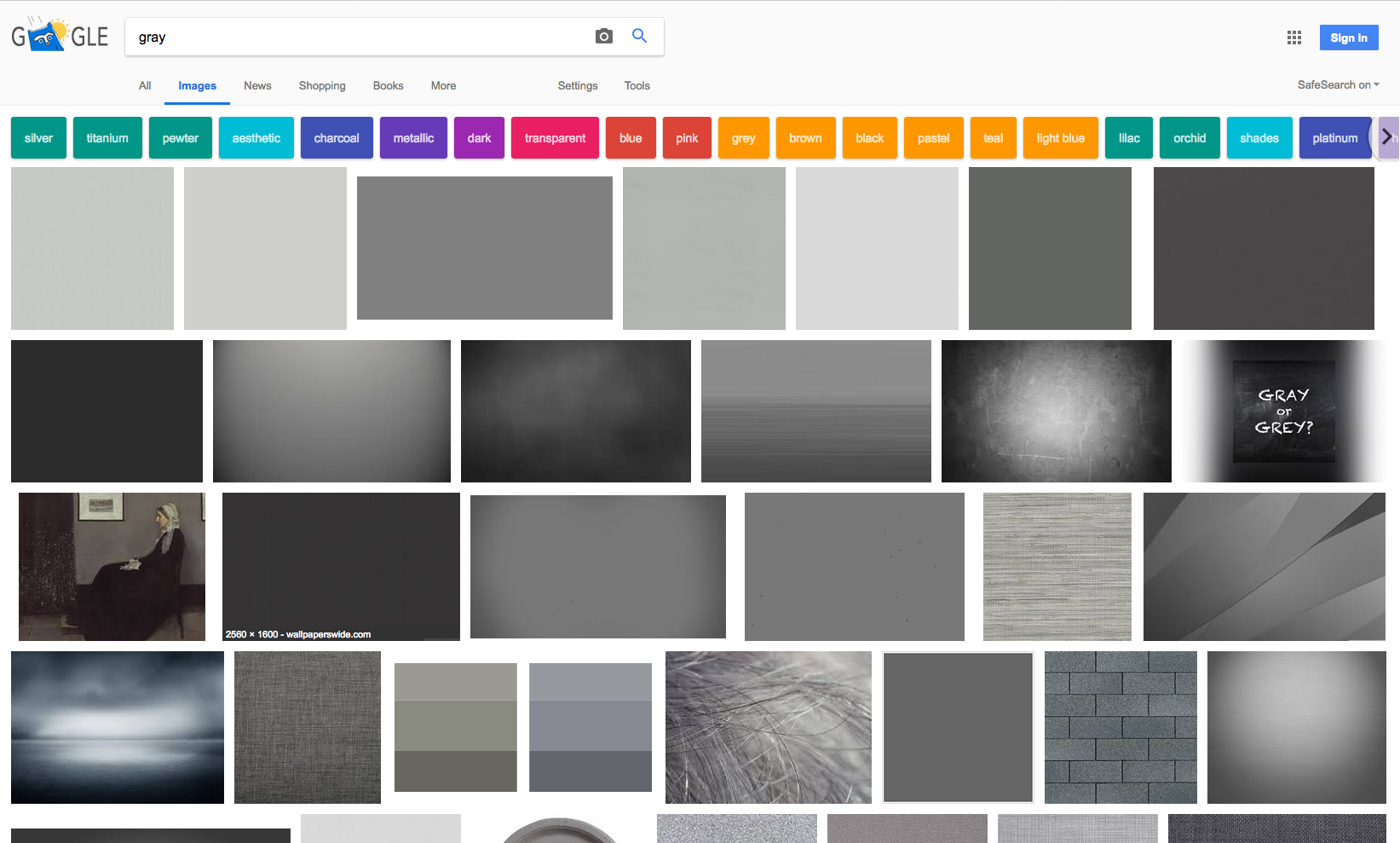This screenshot has height=843, width=1400.
Task: Choose the transparent filter chip
Action: [x=555, y=138]
